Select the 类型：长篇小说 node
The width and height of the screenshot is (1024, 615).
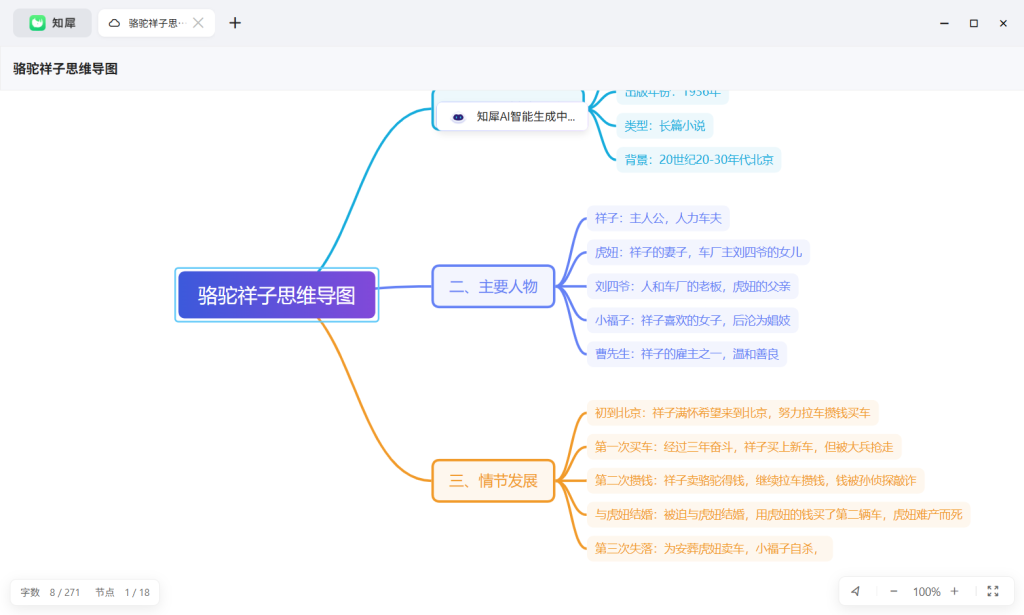[x=665, y=125]
